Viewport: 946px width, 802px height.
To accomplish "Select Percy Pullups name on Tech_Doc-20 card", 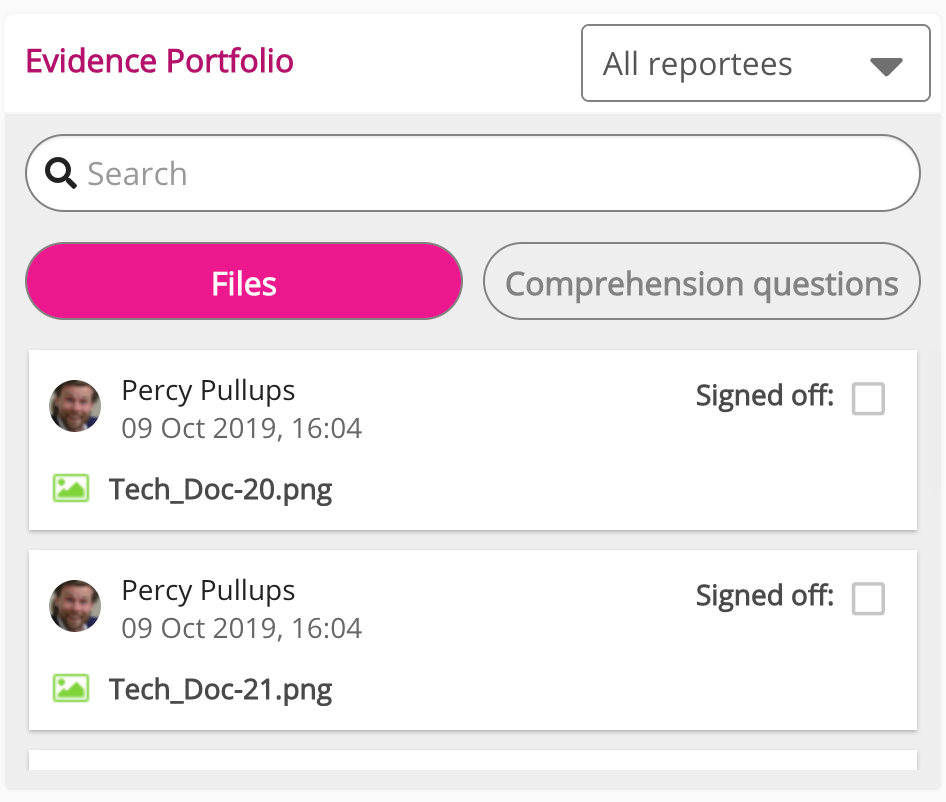I will [208, 390].
